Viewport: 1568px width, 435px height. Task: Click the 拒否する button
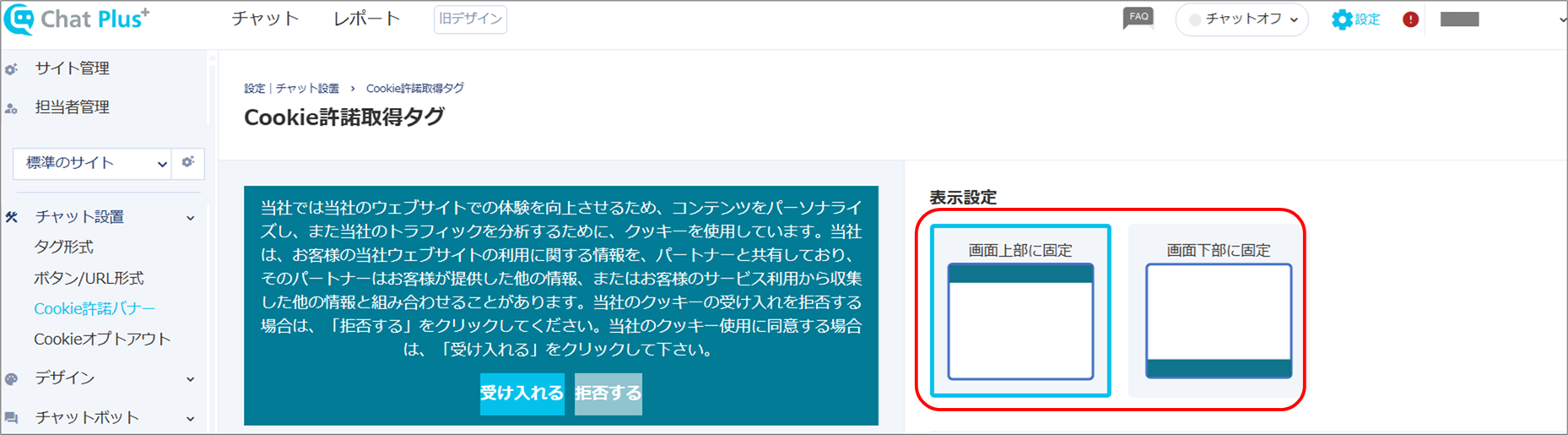pyautogui.click(x=608, y=394)
